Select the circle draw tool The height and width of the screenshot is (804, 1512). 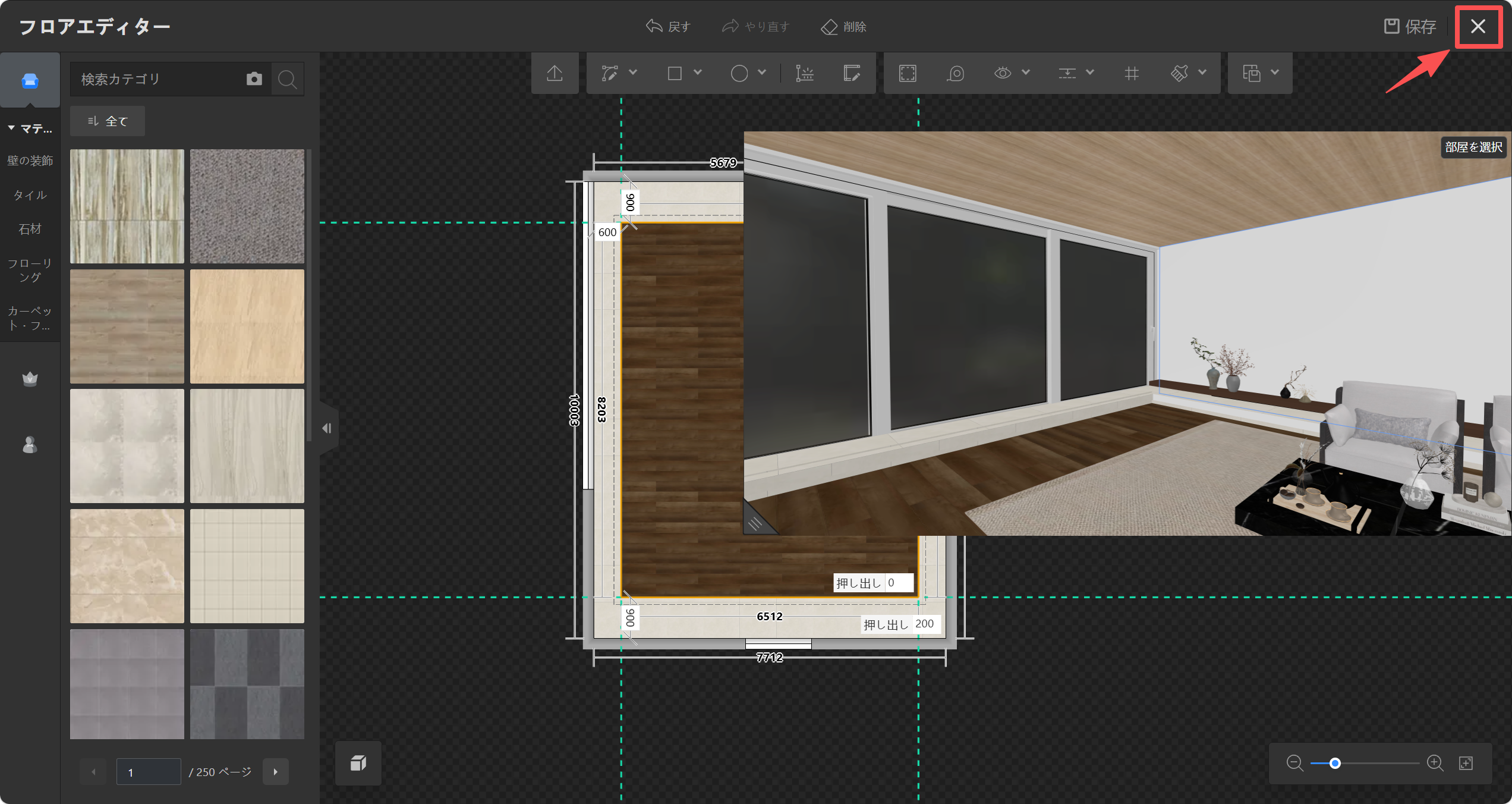pos(739,73)
